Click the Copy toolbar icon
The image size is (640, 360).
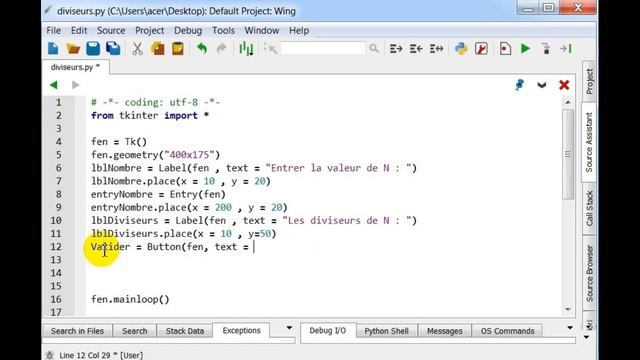point(158,49)
